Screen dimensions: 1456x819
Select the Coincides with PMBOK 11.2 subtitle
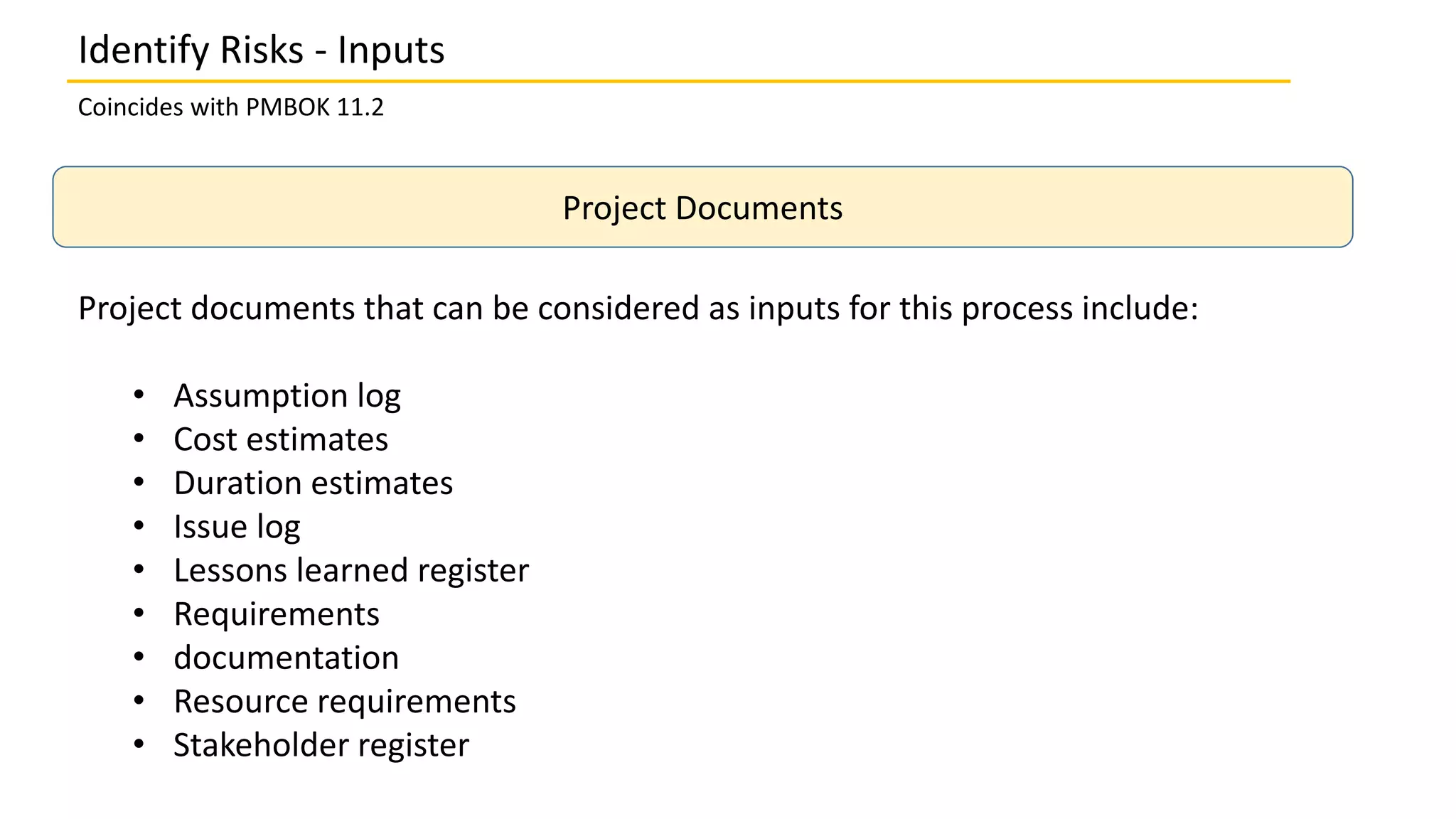(230, 107)
